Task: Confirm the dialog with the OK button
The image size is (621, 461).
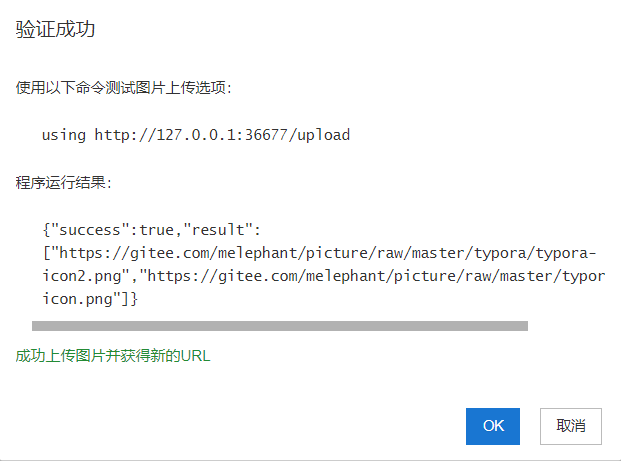Action: point(493,426)
